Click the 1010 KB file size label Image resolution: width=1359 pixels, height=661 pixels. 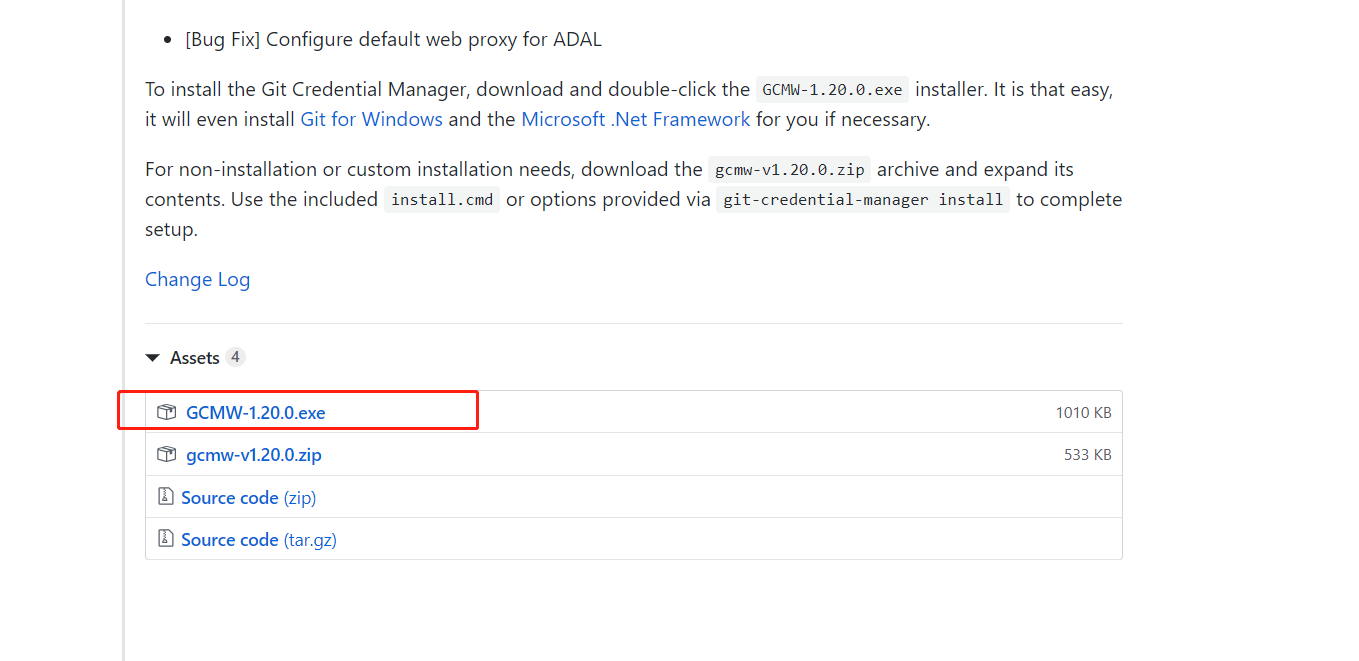1083,413
